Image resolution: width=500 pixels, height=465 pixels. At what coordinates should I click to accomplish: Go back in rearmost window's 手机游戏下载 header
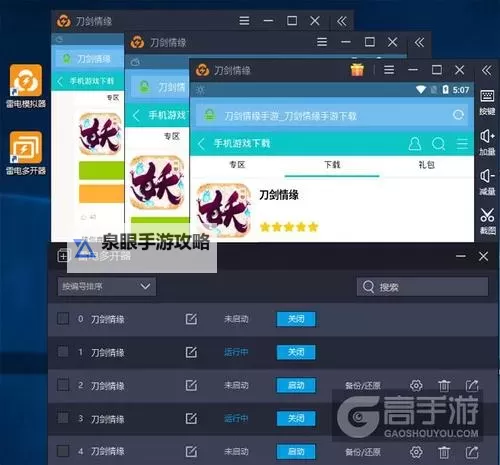pos(60,81)
